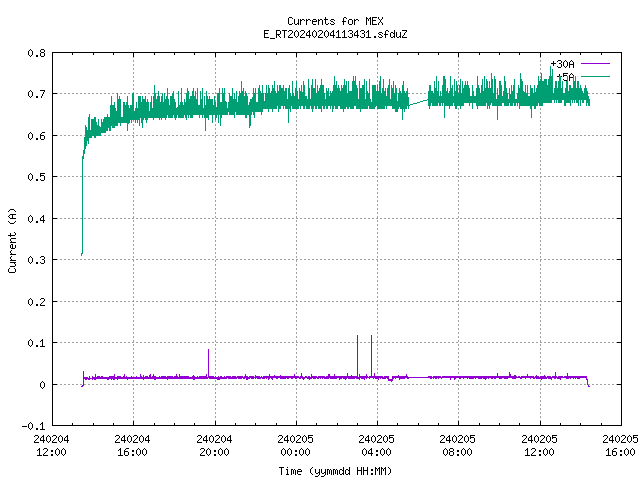Click the 0.2 y-axis tick label
The width and height of the screenshot is (640, 480).
tap(36, 302)
